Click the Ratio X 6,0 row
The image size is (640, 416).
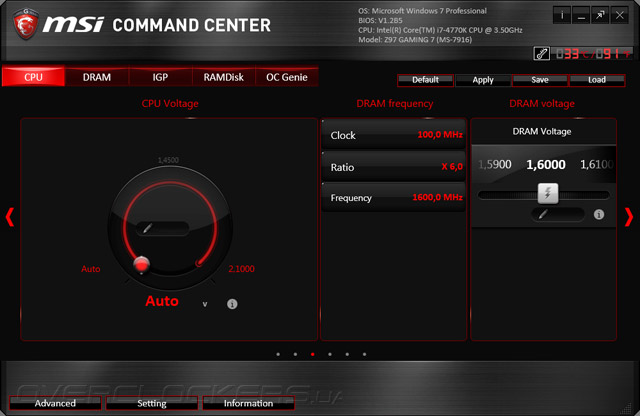[393, 167]
